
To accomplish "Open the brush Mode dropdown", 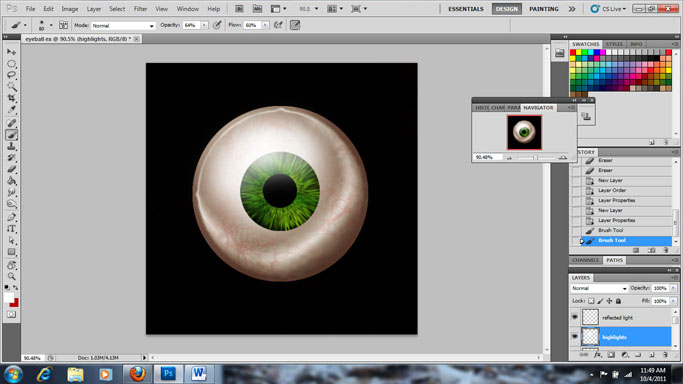I will (x=123, y=26).
